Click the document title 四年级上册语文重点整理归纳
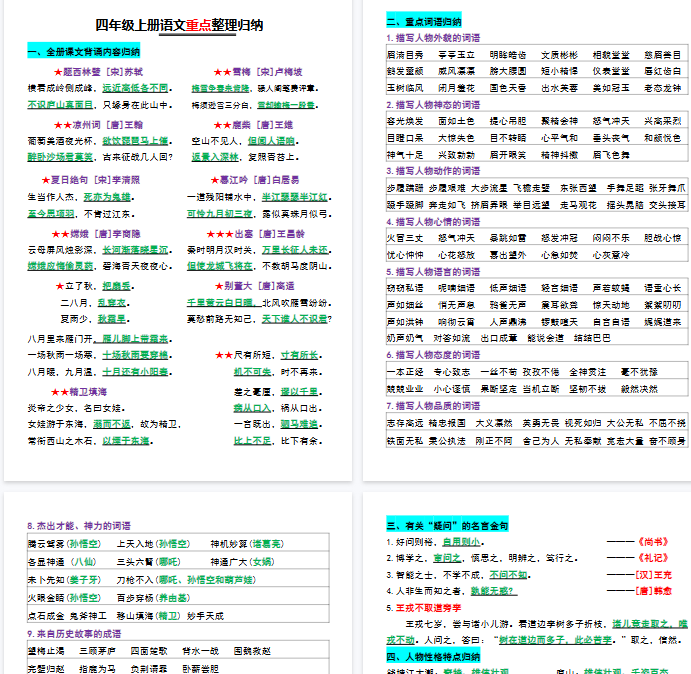This screenshot has height=674, width=691. coord(179,25)
